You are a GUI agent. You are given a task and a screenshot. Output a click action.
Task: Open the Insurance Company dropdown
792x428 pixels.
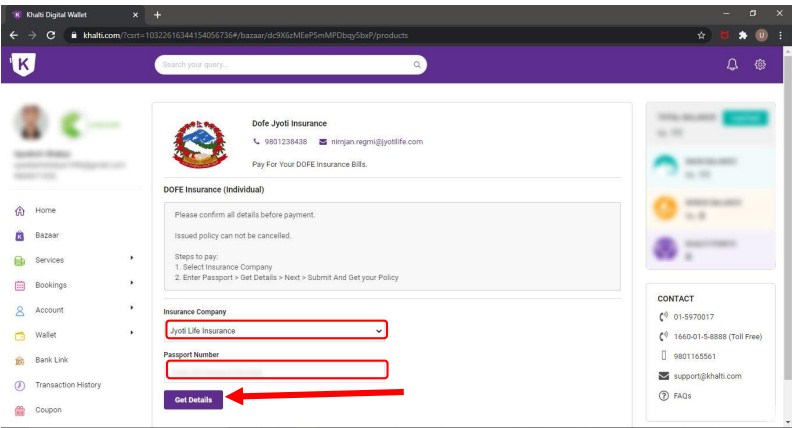(x=275, y=330)
